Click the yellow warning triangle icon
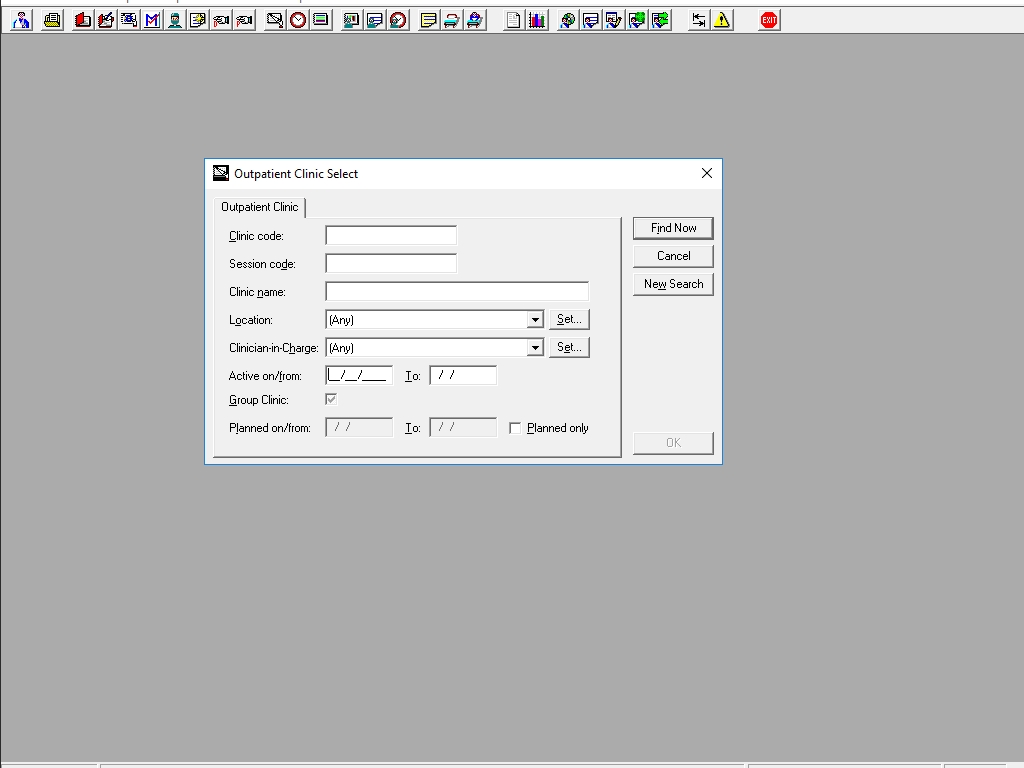Image resolution: width=1024 pixels, height=768 pixels. [722, 20]
